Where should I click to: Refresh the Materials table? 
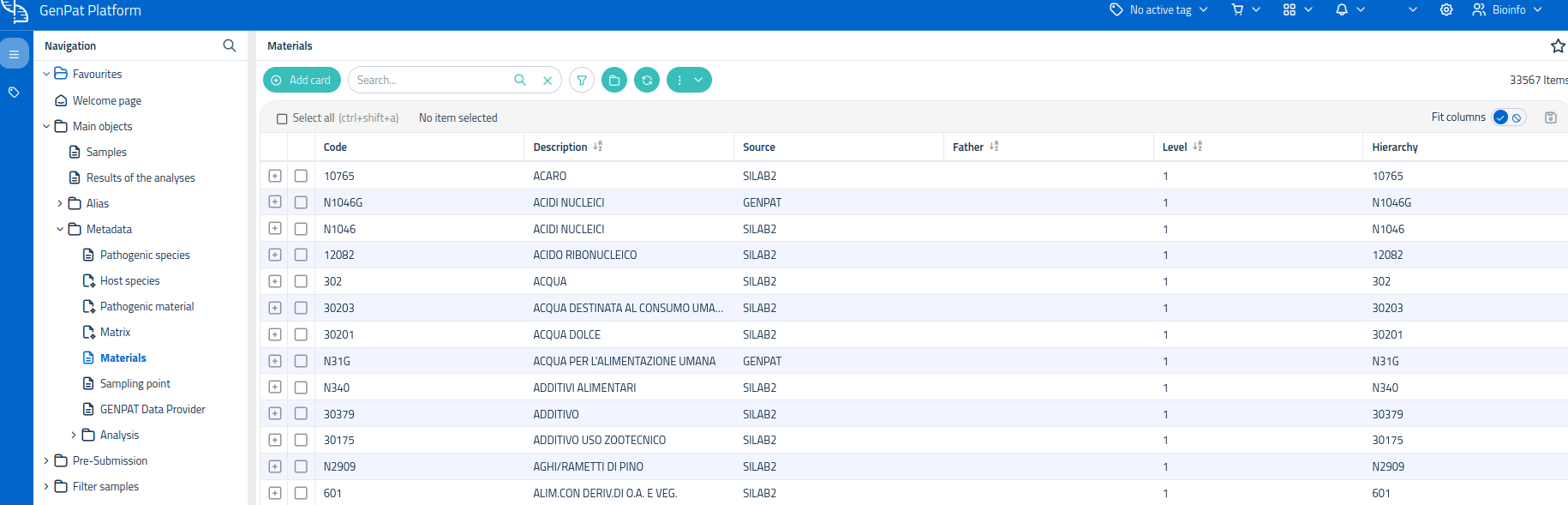(x=647, y=80)
